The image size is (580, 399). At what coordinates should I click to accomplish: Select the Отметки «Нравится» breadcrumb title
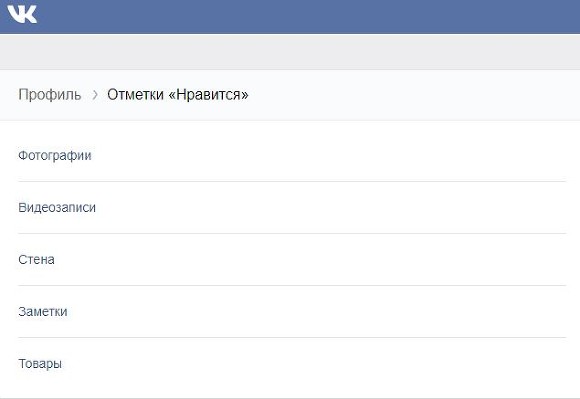[x=178, y=95]
